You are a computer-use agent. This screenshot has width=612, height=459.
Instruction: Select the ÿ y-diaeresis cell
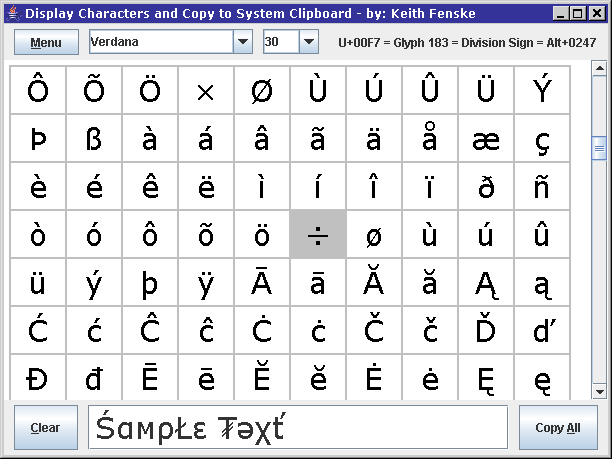click(206, 283)
